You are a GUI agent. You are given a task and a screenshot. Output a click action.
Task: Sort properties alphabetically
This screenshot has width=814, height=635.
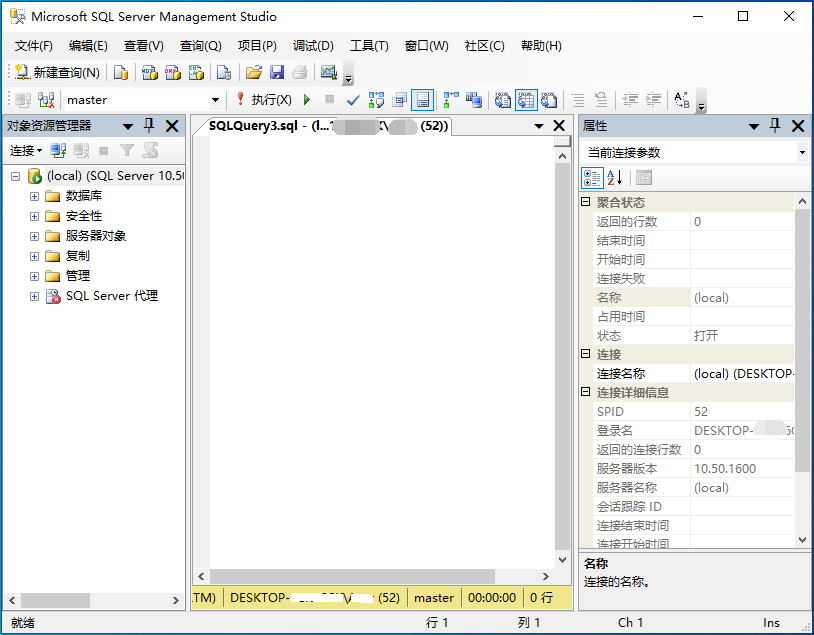click(615, 178)
